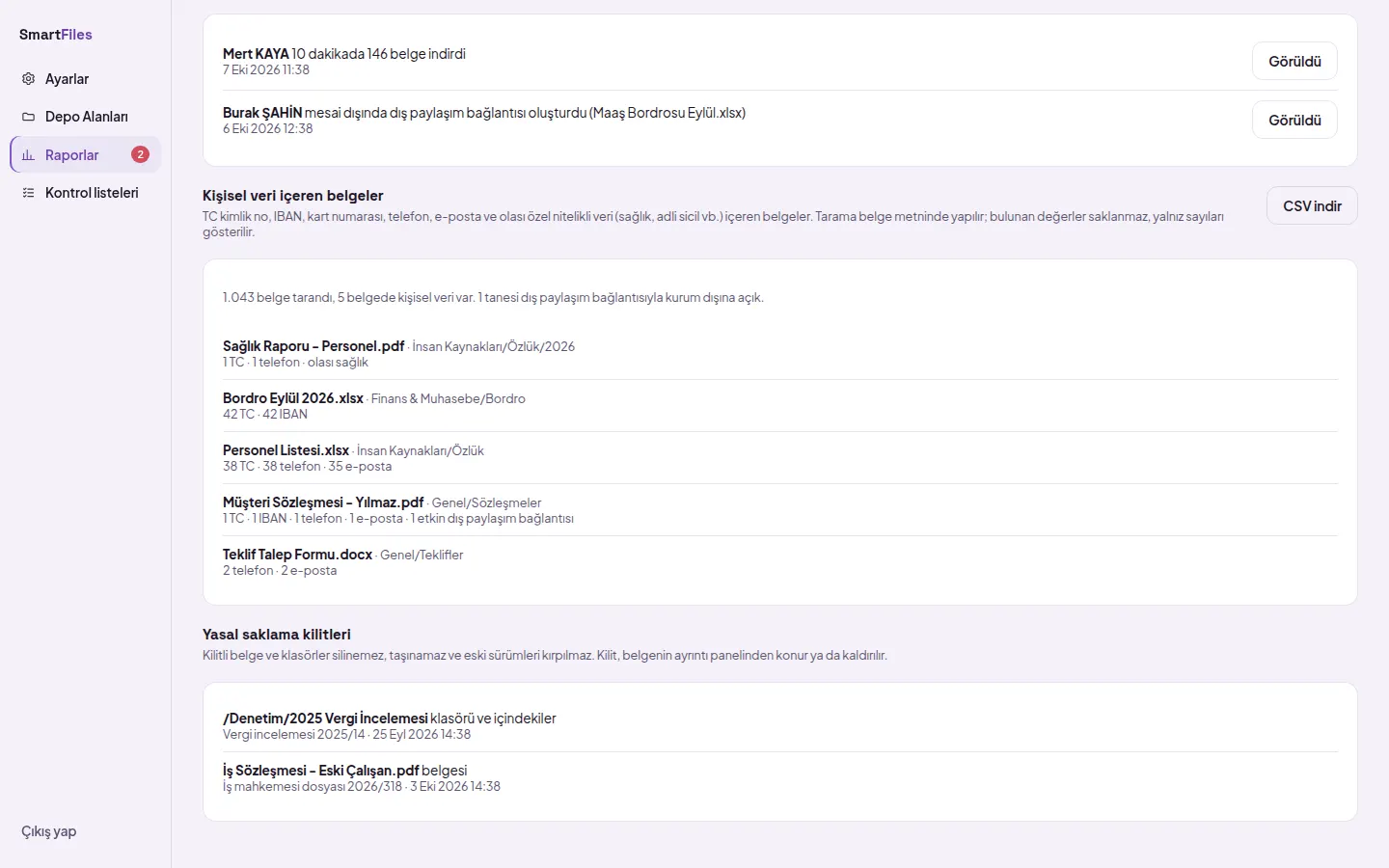The height and width of the screenshot is (868, 1389).
Task: Mark Burak ŞAHİN alert as Görüldü
Action: pos(1294,120)
